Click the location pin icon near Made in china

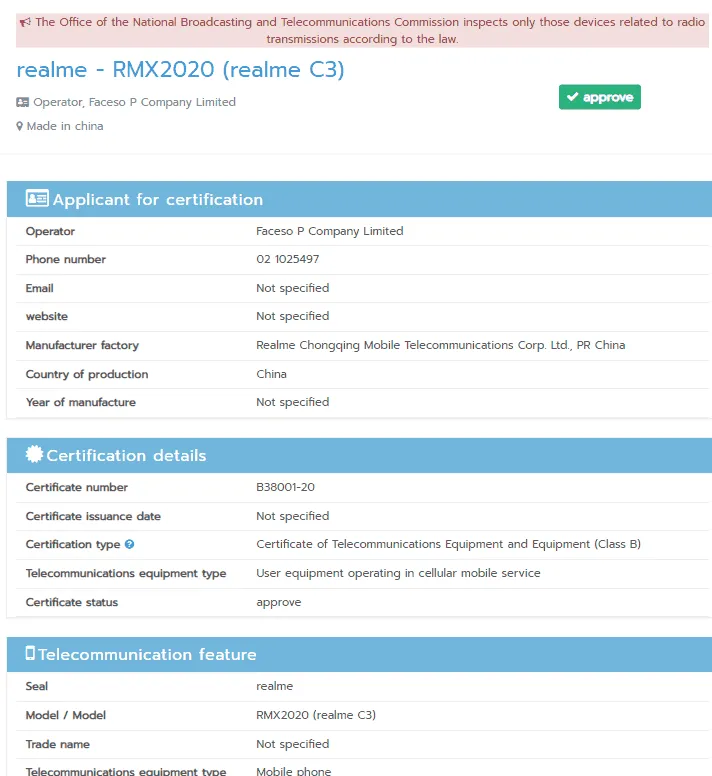click(20, 126)
